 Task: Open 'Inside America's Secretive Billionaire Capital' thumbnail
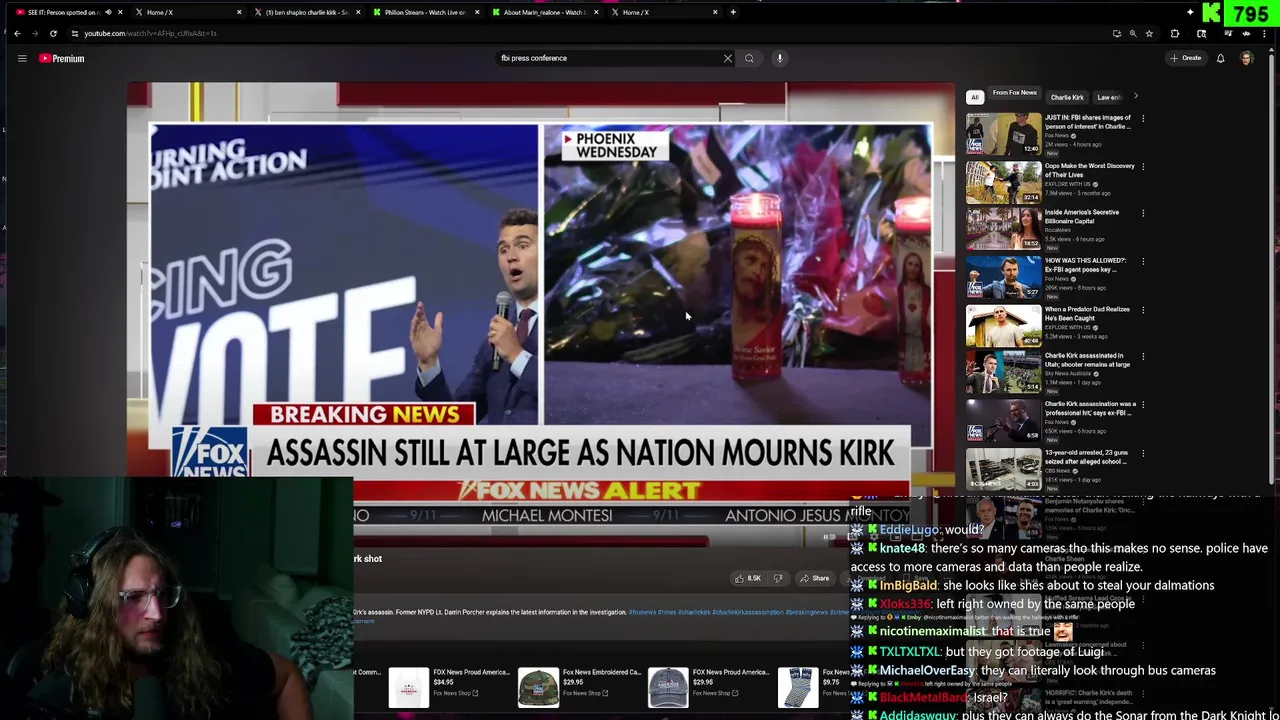point(1003,228)
